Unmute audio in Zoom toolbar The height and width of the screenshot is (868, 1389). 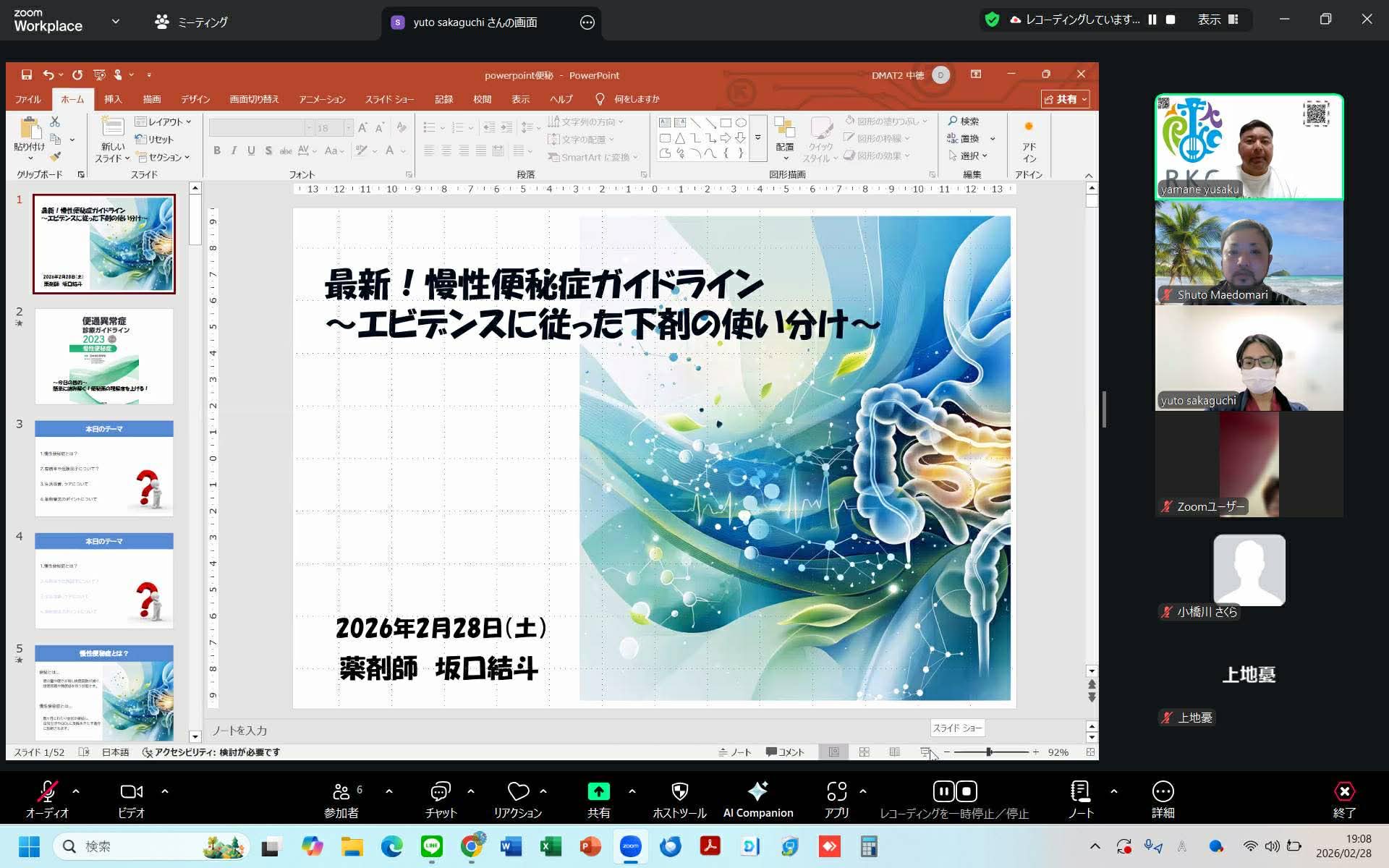[48, 792]
